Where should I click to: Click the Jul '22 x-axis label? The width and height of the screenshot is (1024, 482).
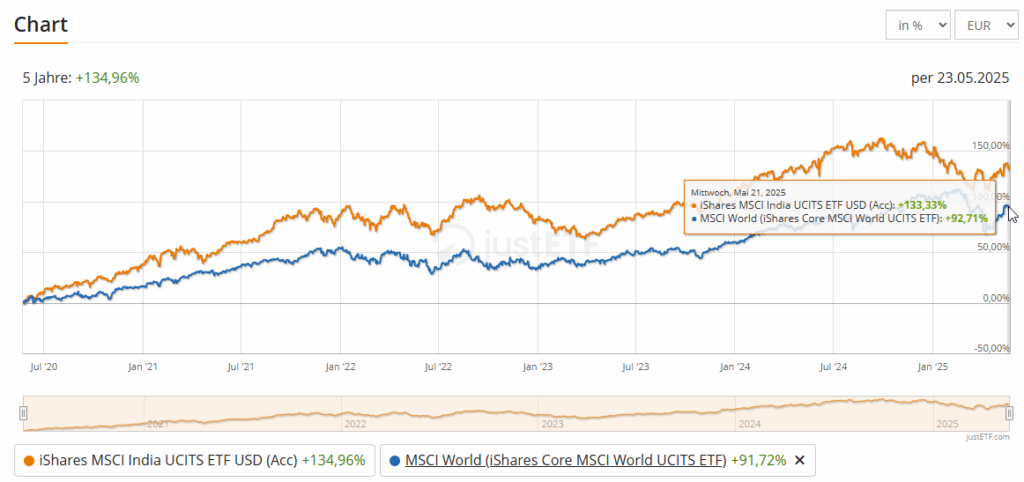438,367
